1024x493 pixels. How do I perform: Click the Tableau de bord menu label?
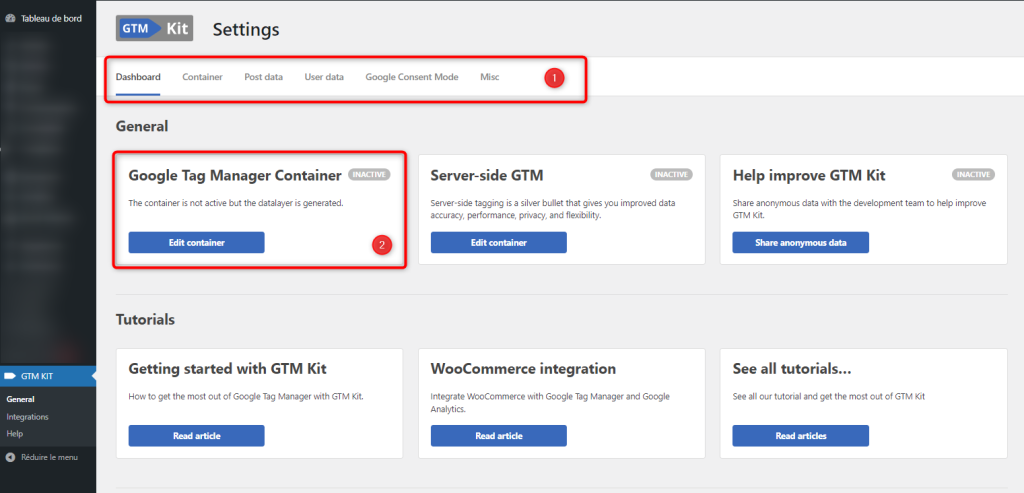point(52,18)
